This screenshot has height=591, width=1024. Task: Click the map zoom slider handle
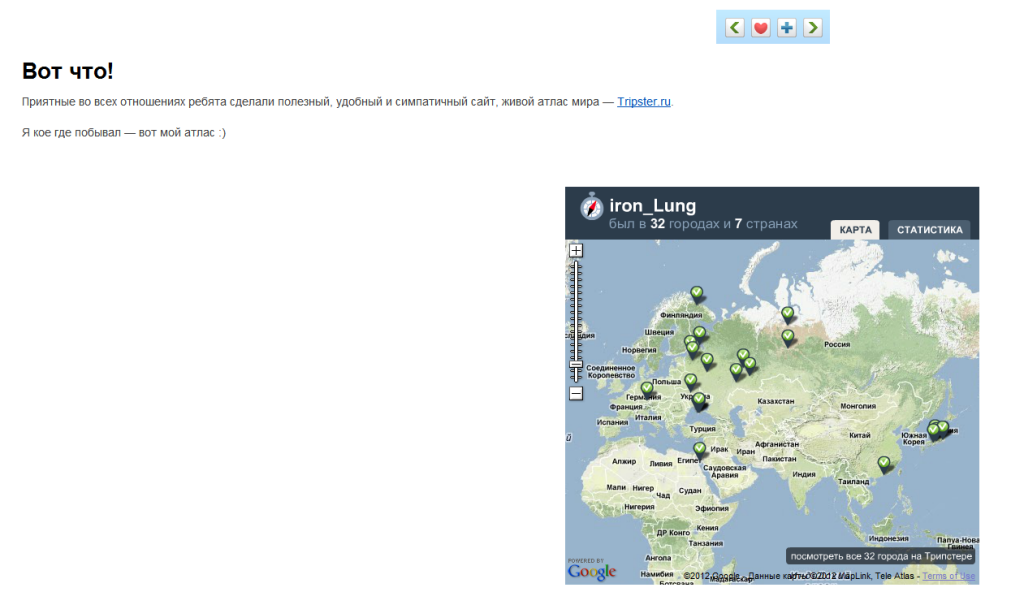coord(576,367)
